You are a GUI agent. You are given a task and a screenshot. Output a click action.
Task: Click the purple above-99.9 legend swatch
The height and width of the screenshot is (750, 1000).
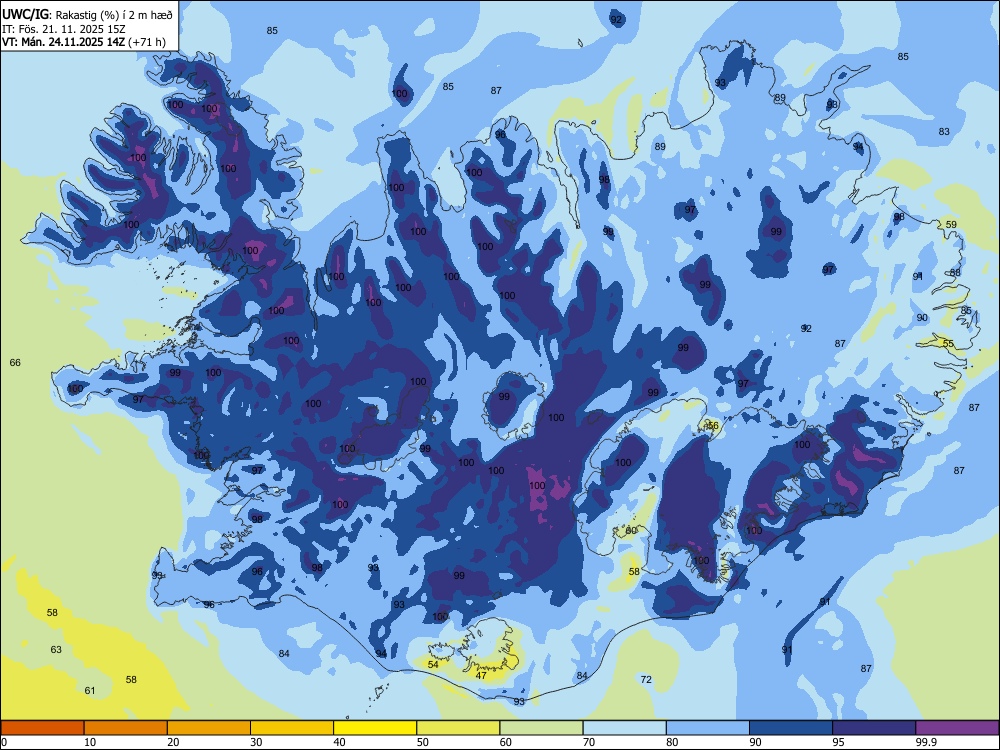(957, 728)
